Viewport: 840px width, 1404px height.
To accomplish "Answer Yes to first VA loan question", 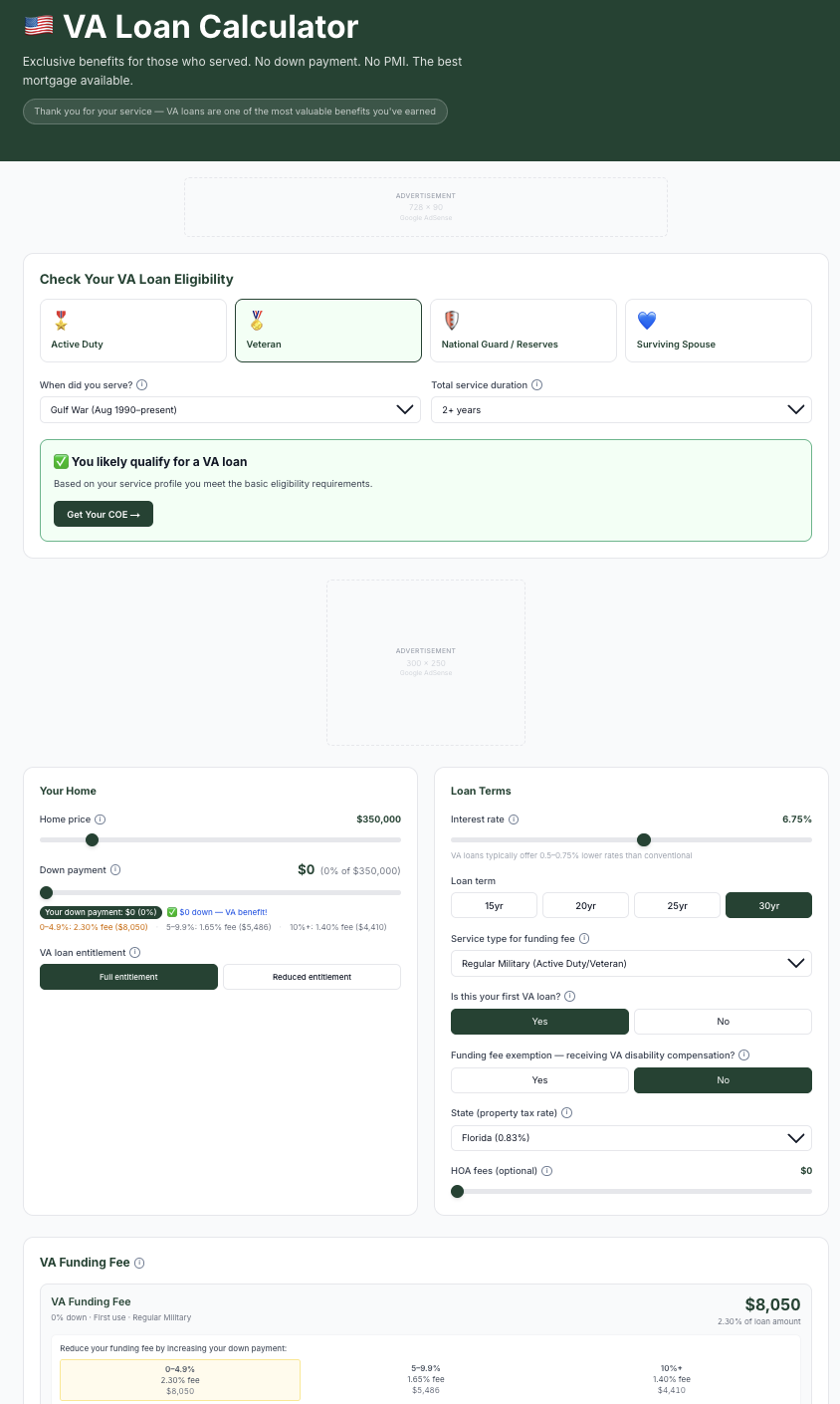I will [x=539, y=1022].
